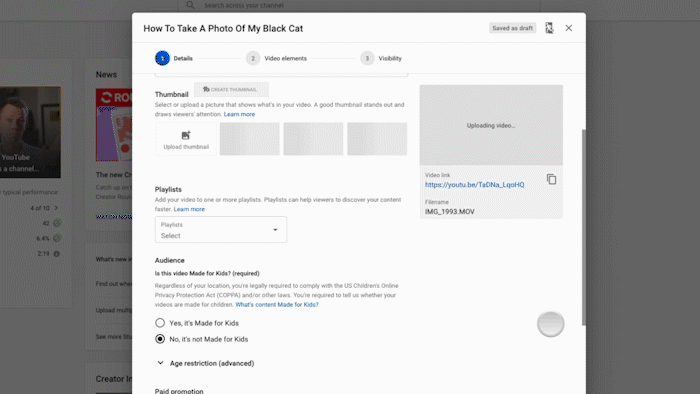The width and height of the screenshot is (700, 394).
Task: Click the IMG_1993.MOV filename text
Action: (x=450, y=212)
